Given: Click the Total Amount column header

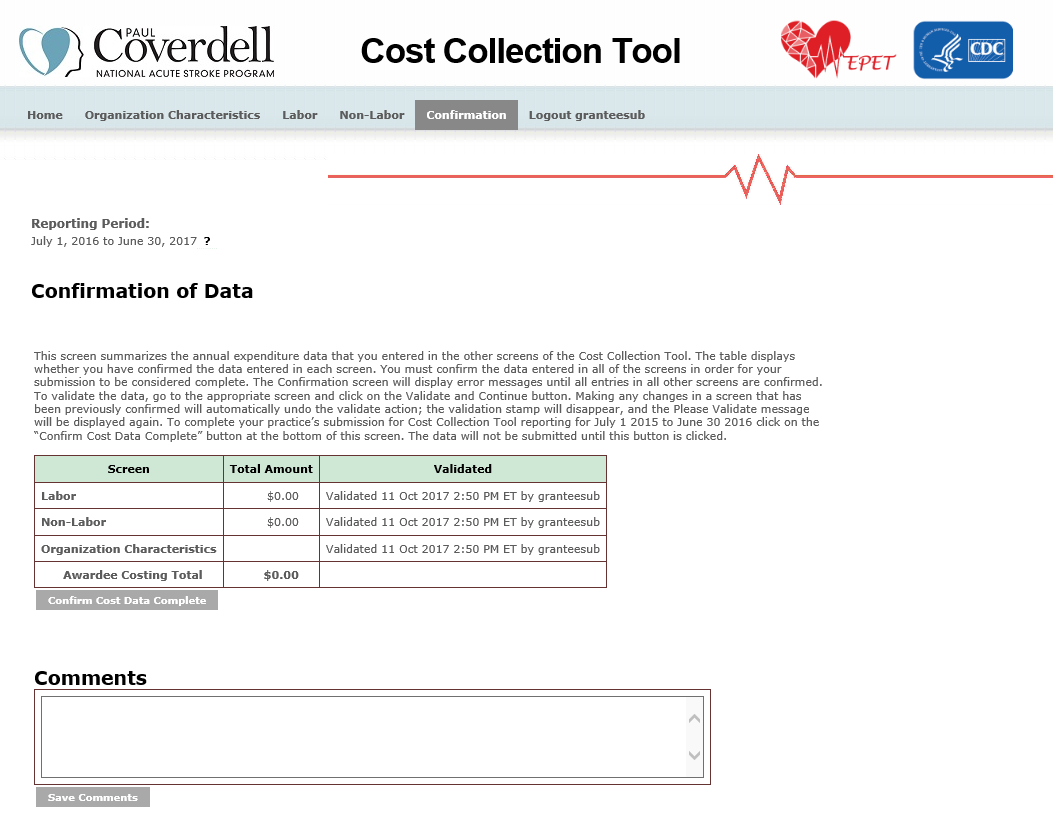Looking at the screenshot, I should tap(271, 469).
